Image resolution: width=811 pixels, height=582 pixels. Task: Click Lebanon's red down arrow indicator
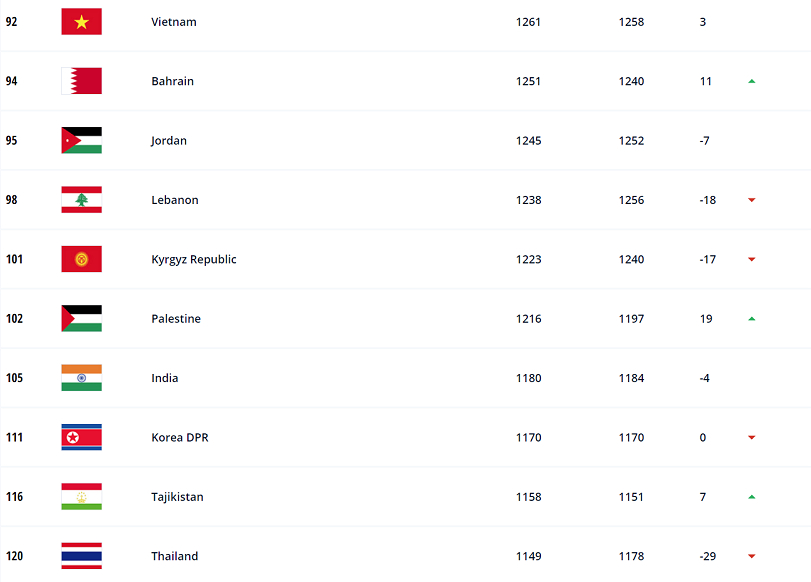[x=751, y=200]
